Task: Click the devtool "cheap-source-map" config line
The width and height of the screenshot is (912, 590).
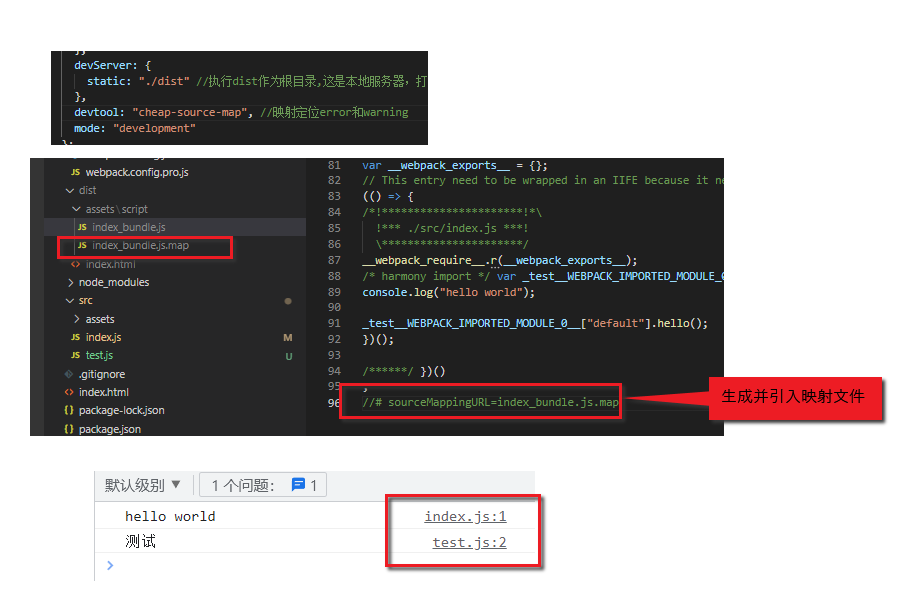Action: coord(241,112)
